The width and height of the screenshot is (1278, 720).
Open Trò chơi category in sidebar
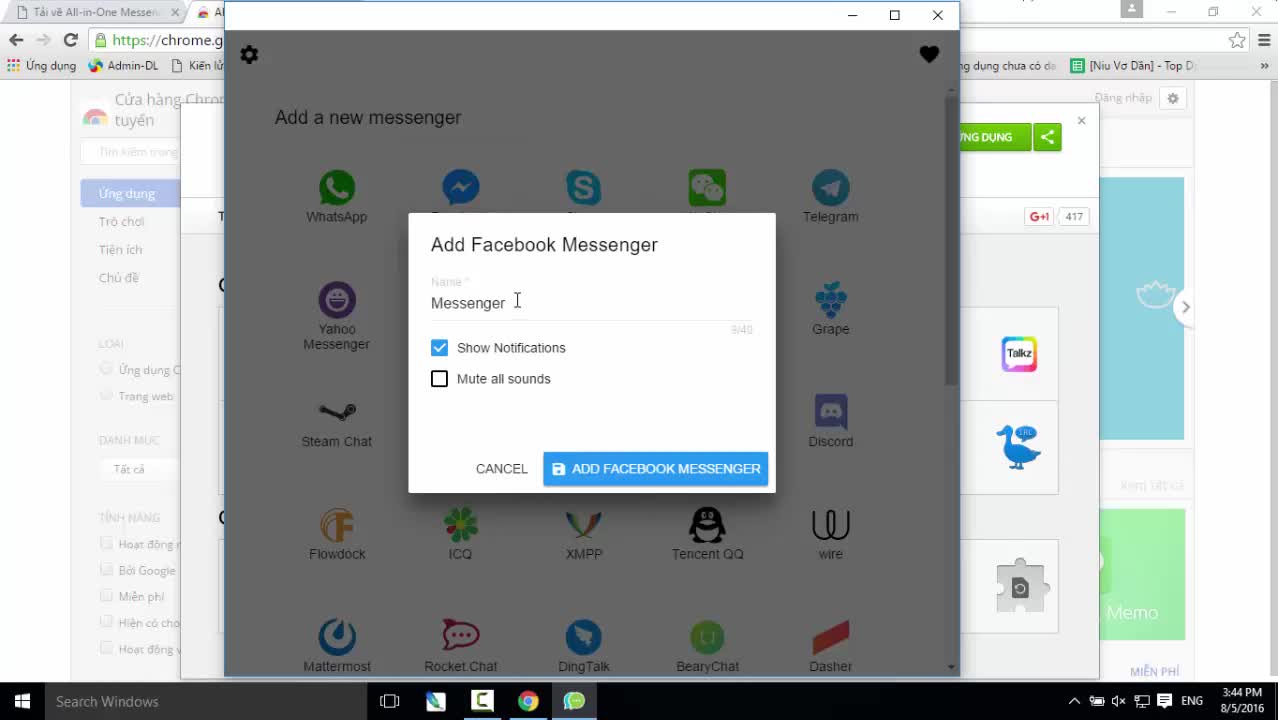[121, 221]
